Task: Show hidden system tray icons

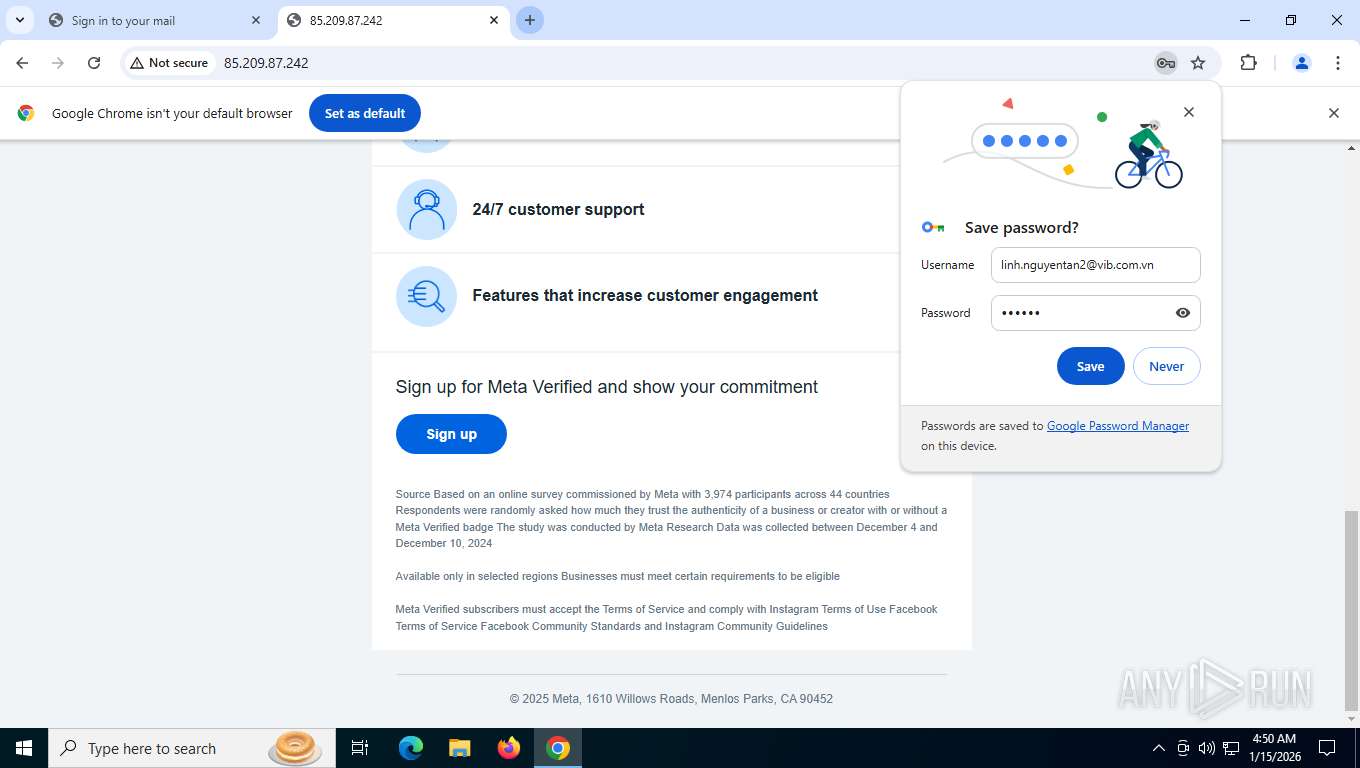Action: (1159, 748)
